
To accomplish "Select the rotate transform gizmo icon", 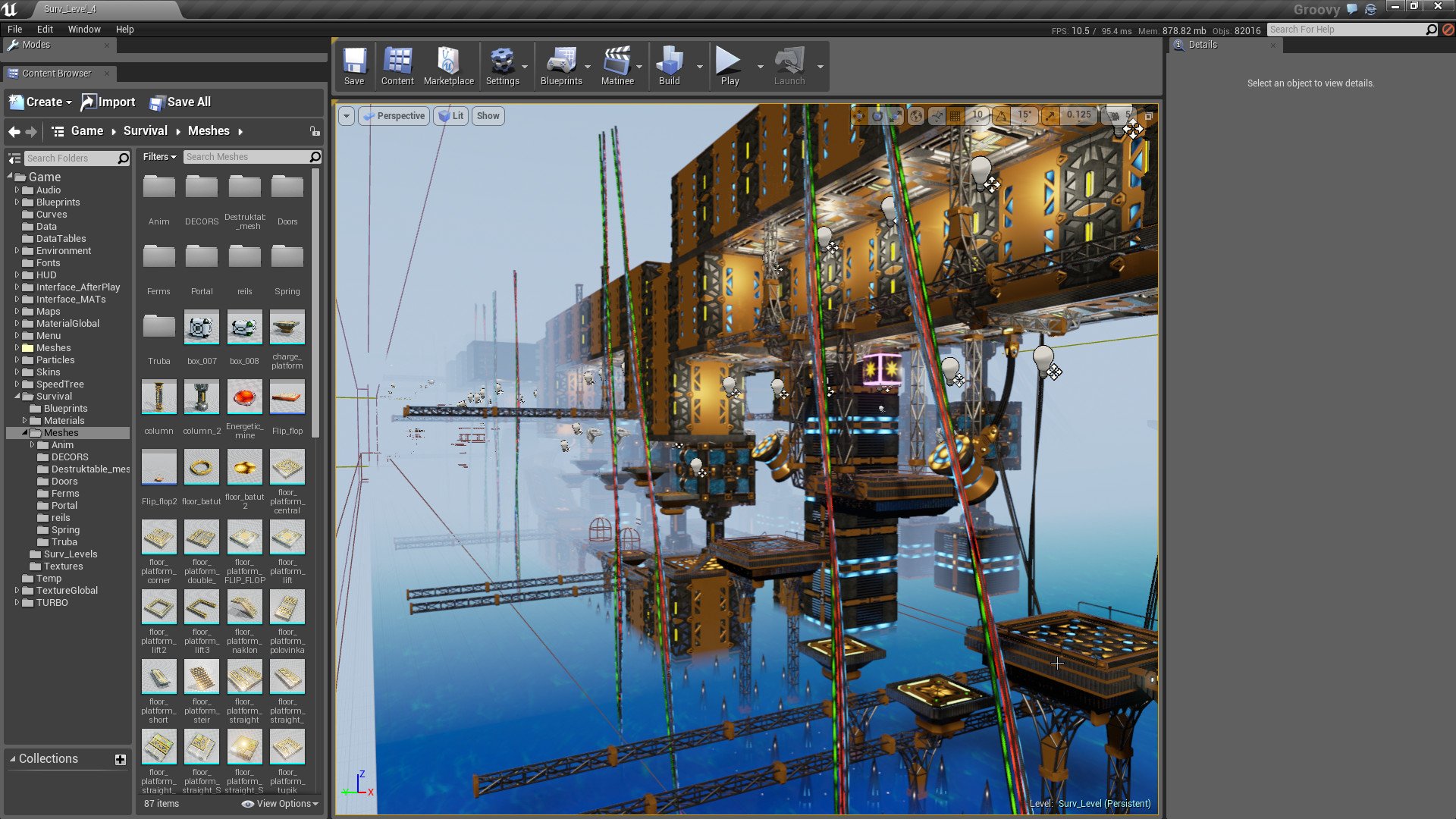I will 877,116.
